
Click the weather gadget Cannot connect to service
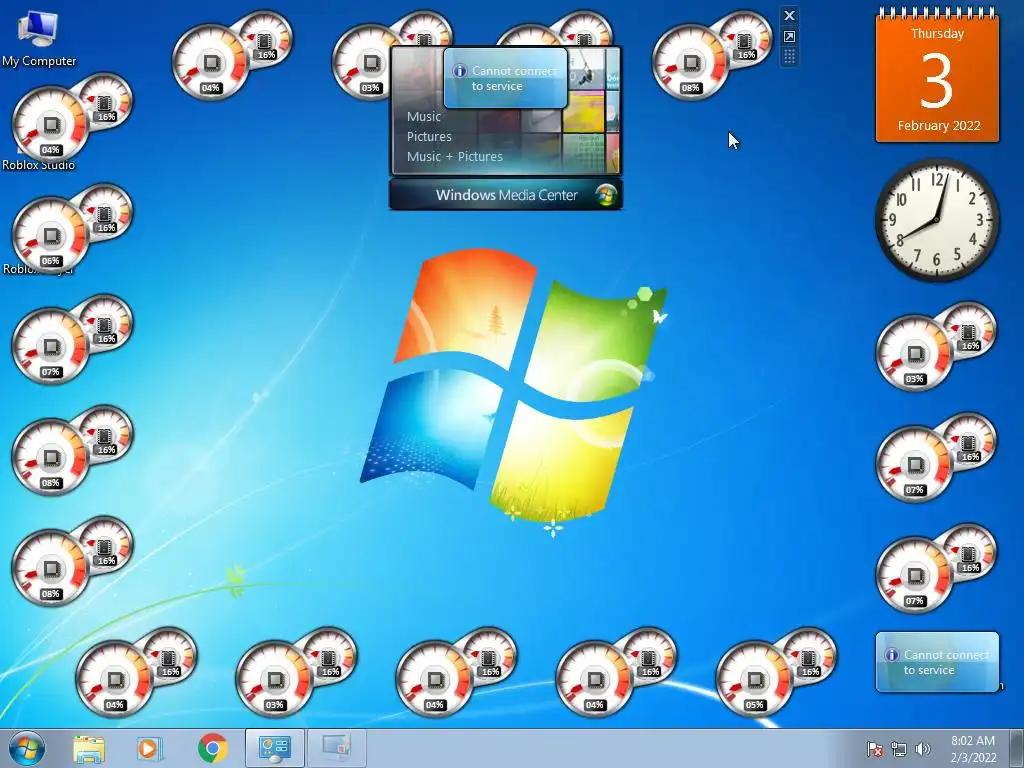[x=937, y=662]
